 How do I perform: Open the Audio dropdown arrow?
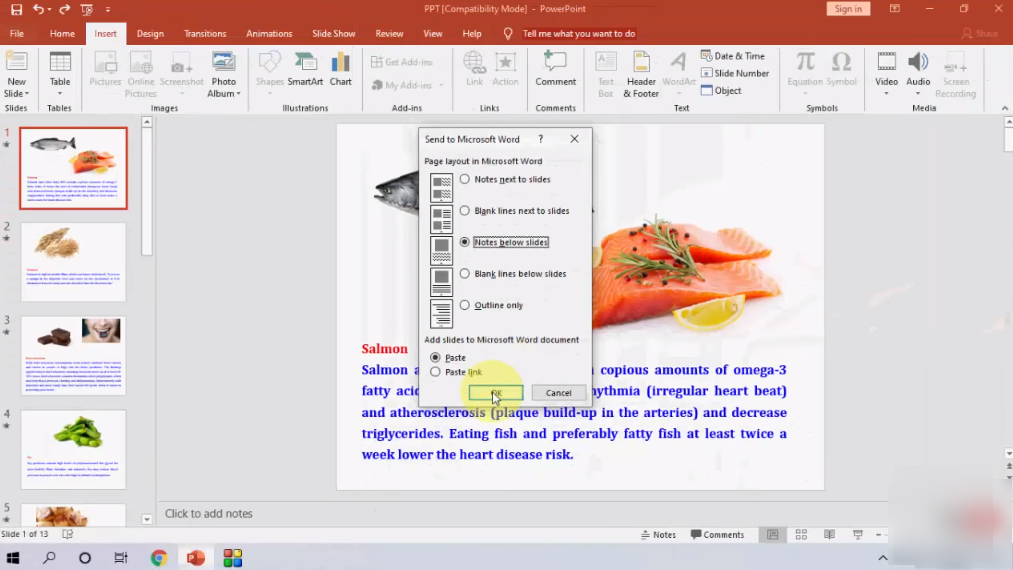917,94
